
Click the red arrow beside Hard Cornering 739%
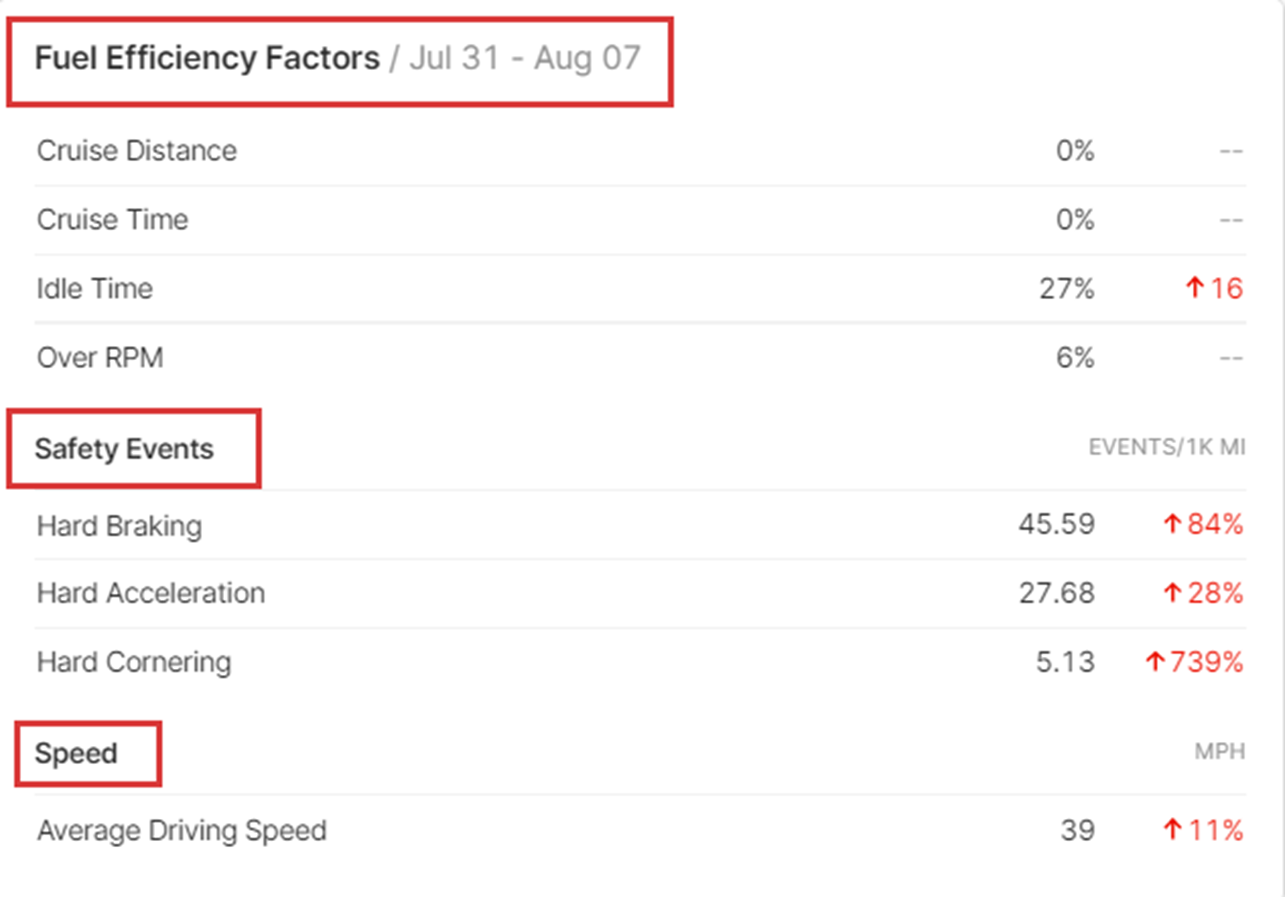1155,662
